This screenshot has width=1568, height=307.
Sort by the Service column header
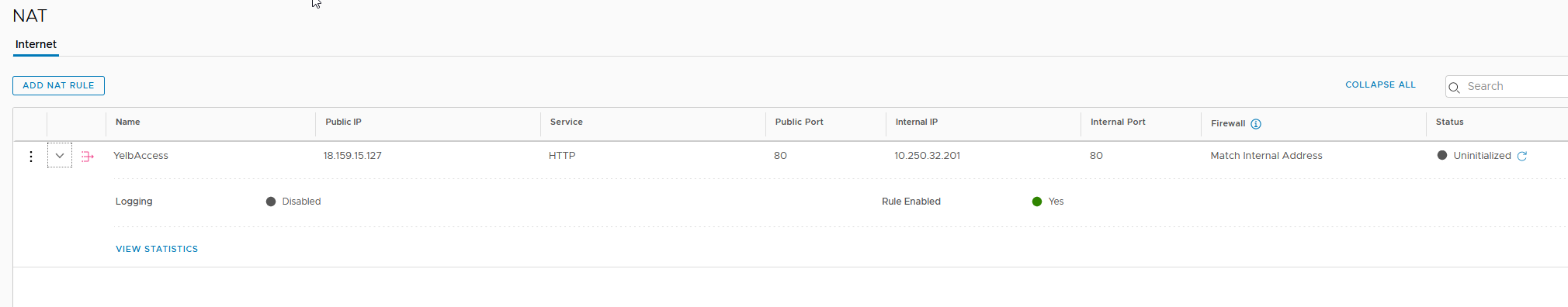[x=567, y=122]
